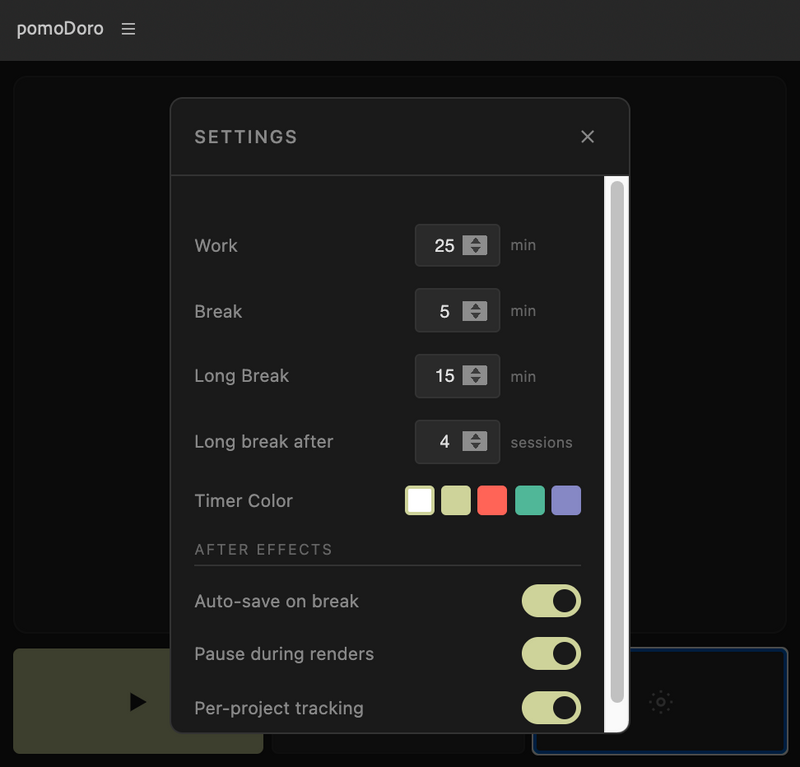This screenshot has width=800, height=767.
Task: Click the SETTINGS heading text
Action: point(246,137)
